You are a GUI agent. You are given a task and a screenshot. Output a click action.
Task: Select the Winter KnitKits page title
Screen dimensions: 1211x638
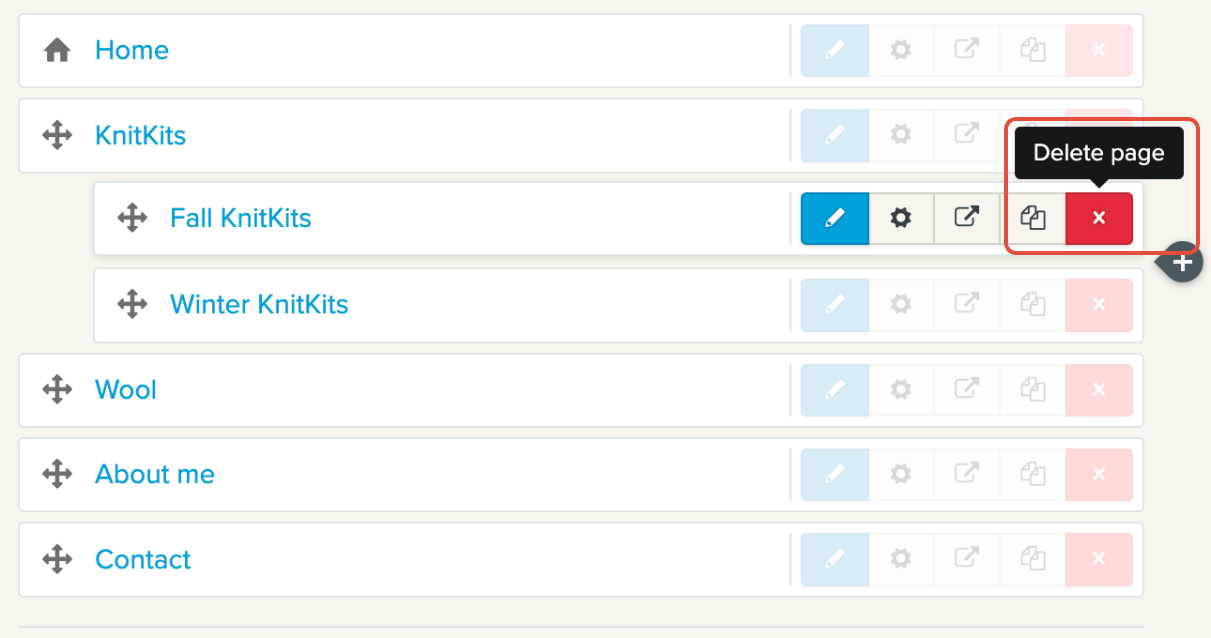pos(259,304)
